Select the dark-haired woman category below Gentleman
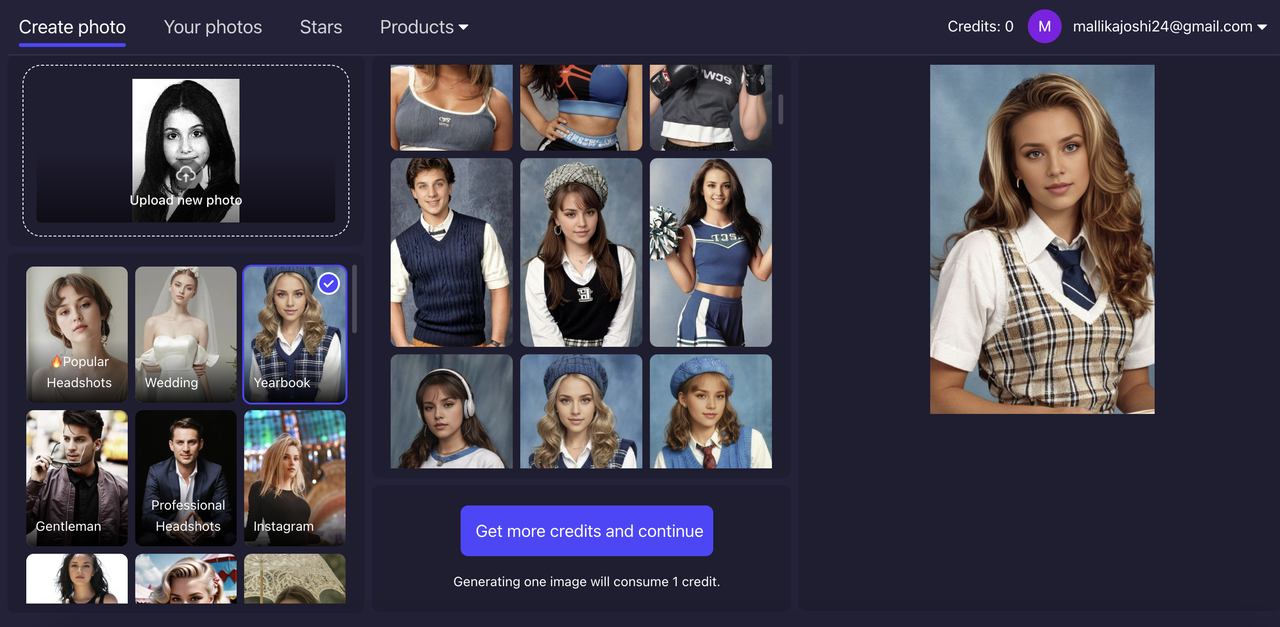The height and width of the screenshot is (627, 1280). coord(77,579)
